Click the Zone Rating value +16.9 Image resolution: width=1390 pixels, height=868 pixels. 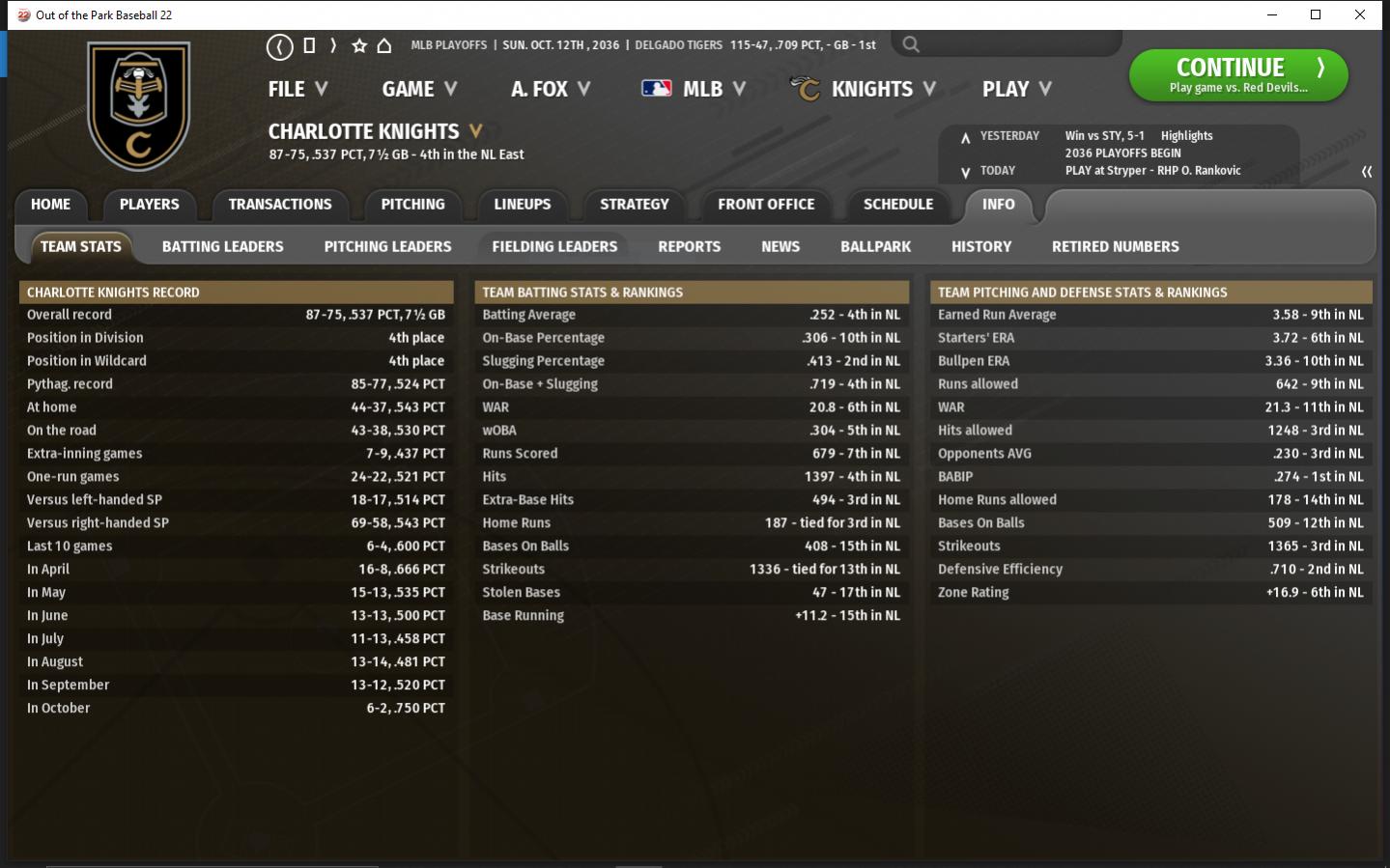point(1315,593)
